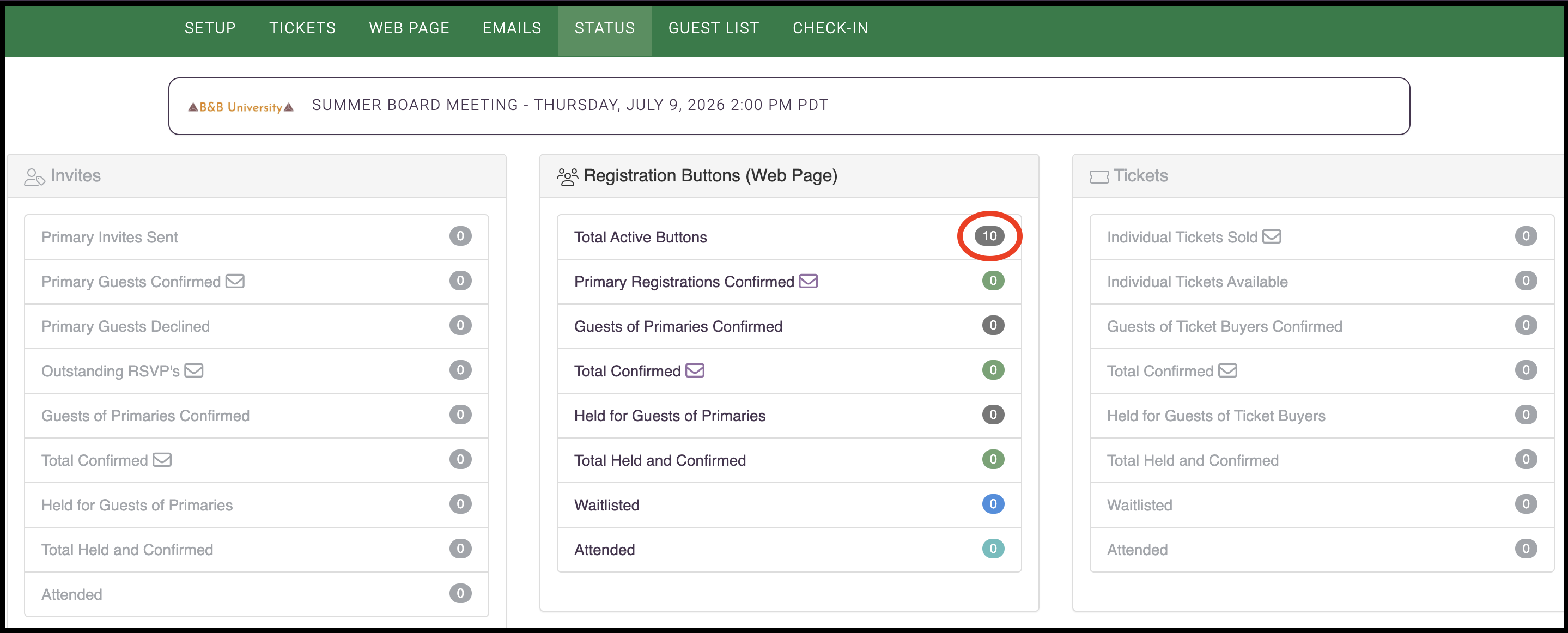This screenshot has height=633, width=1568.
Task: Click envelope icon by Tickets Total Confirmed
Action: [1227, 370]
